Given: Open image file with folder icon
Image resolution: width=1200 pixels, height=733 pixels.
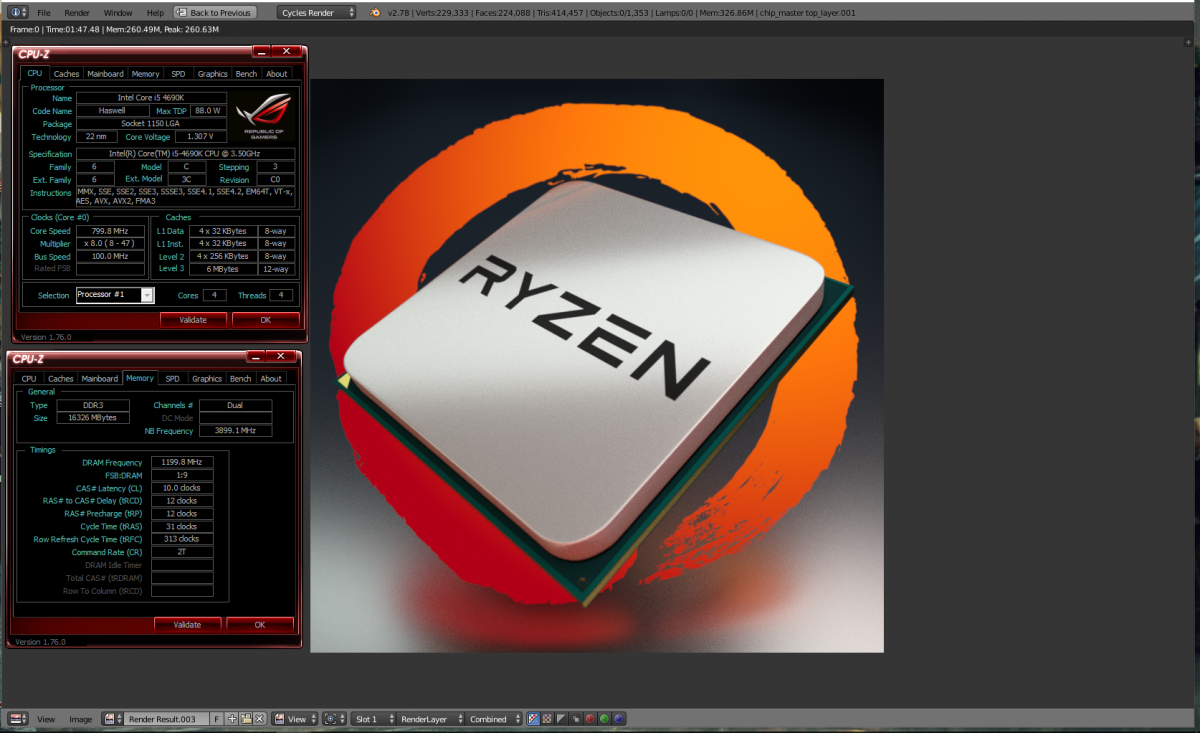Looking at the screenshot, I should click(x=246, y=718).
